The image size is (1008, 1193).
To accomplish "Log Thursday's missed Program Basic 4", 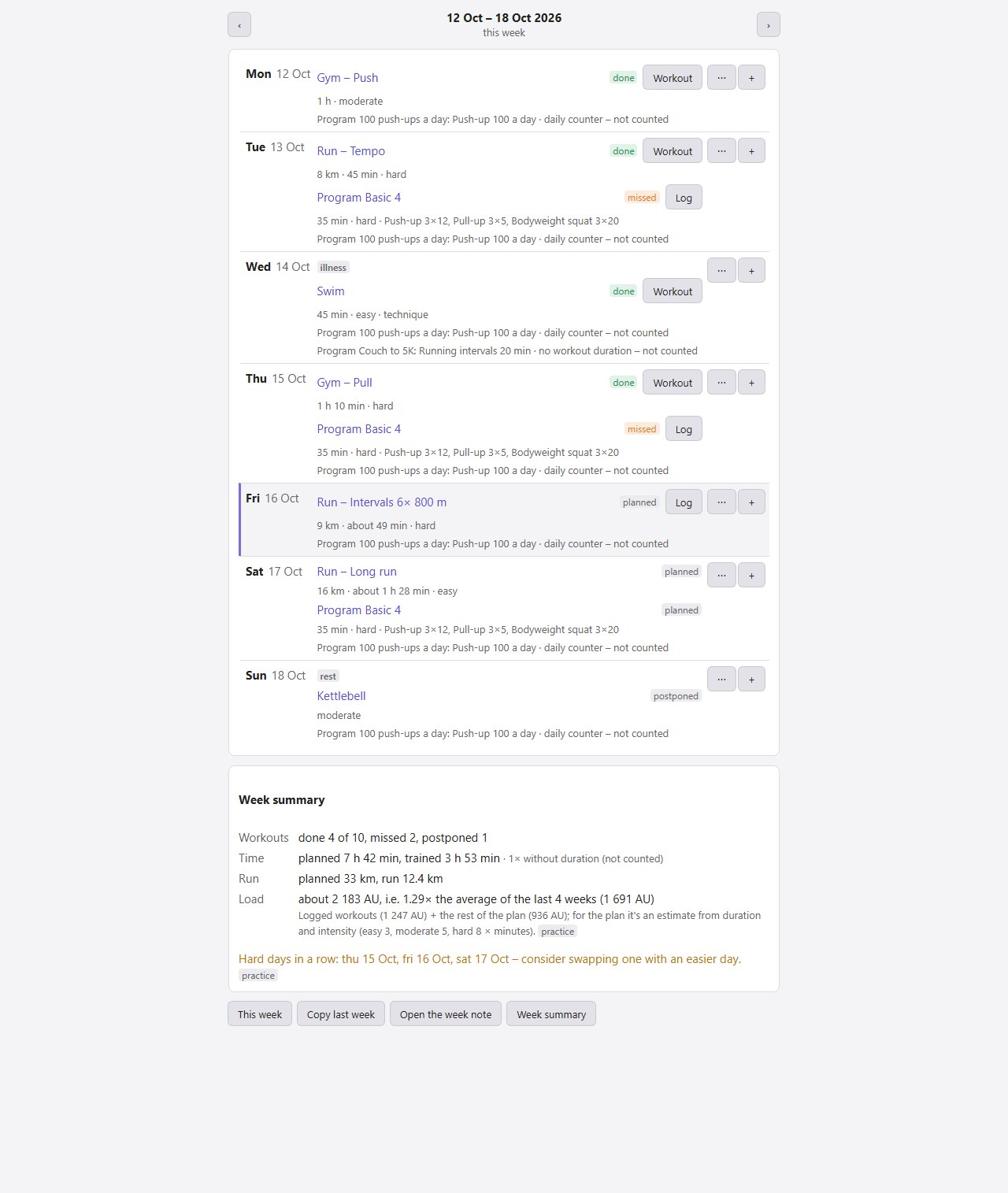I will (x=684, y=428).
